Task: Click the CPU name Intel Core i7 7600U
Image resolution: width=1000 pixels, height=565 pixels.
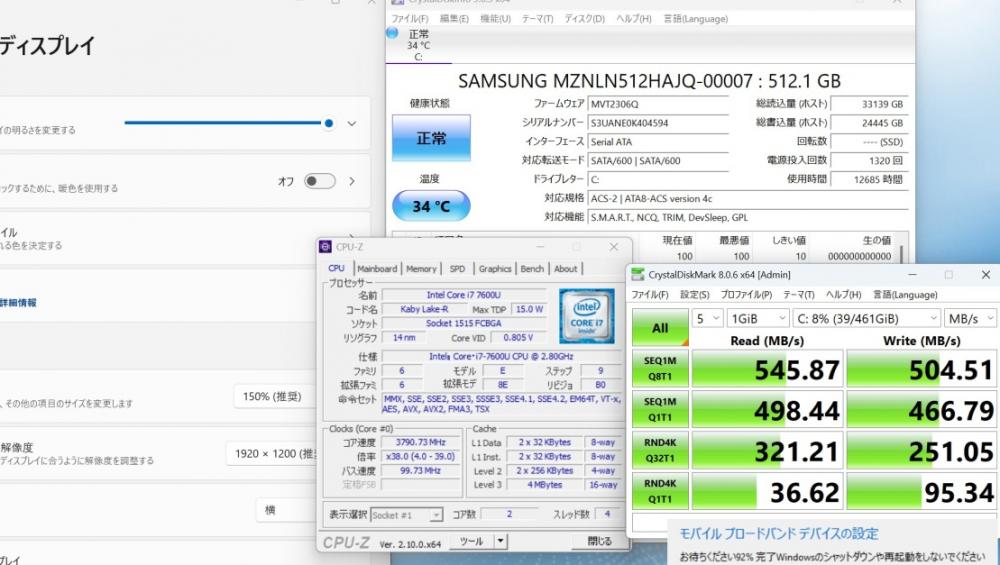Action: click(464, 295)
